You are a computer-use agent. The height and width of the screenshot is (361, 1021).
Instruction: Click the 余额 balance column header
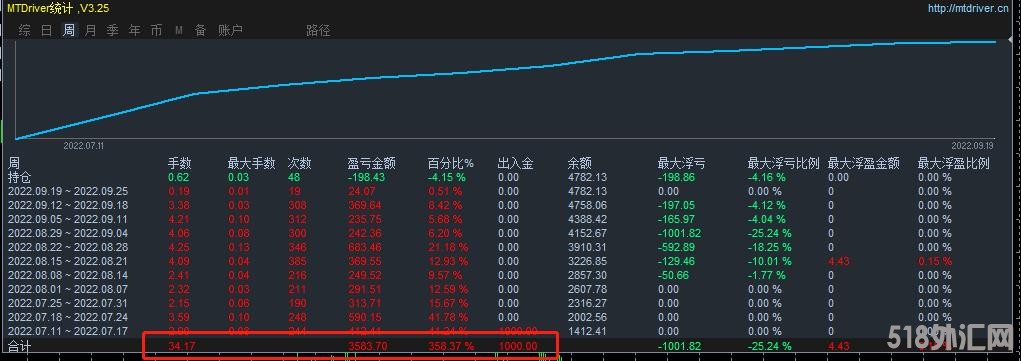tap(580, 164)
